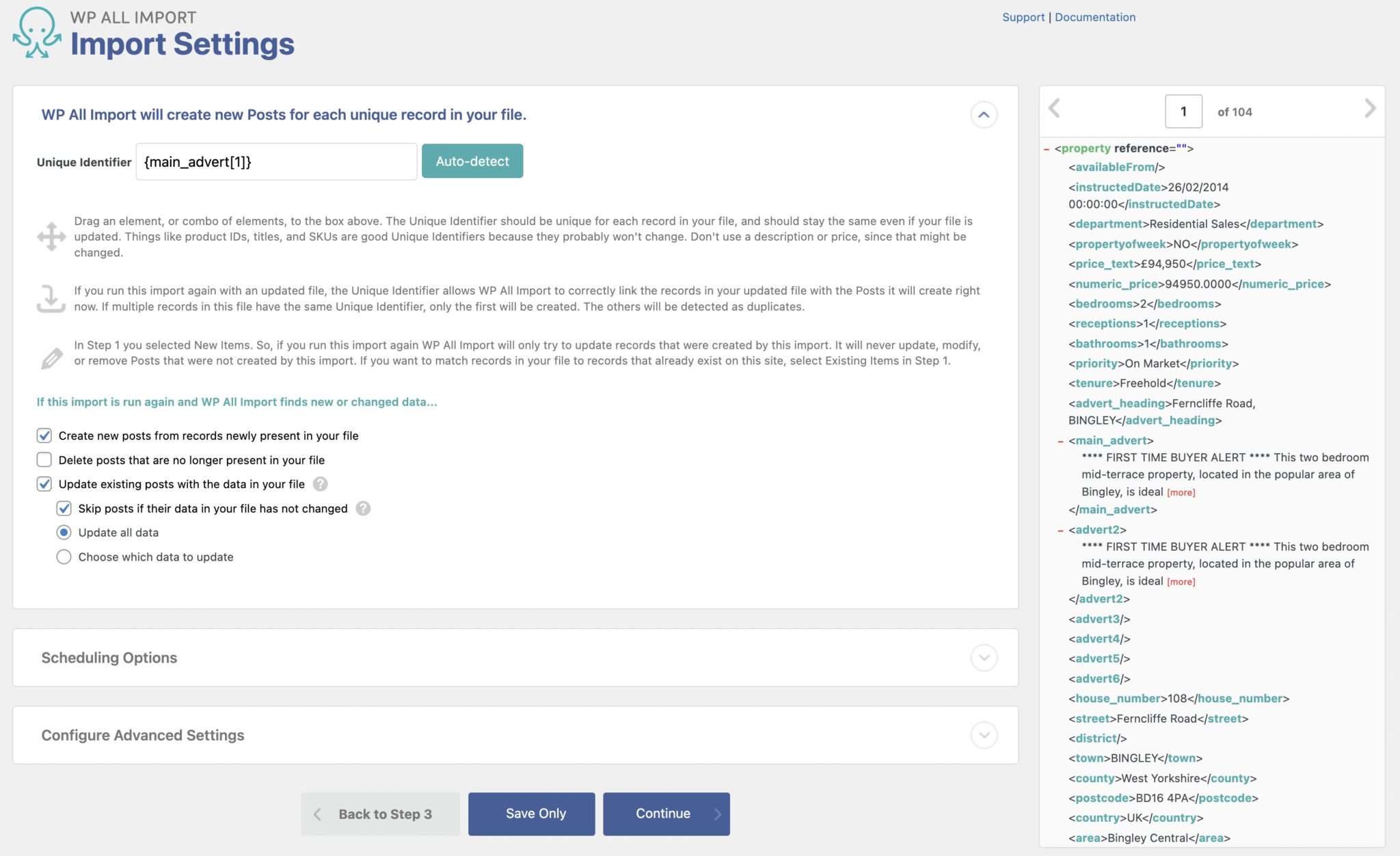Click the previous record arrow in XML preview
The image size is (1400, 856).
(1053, 109)
